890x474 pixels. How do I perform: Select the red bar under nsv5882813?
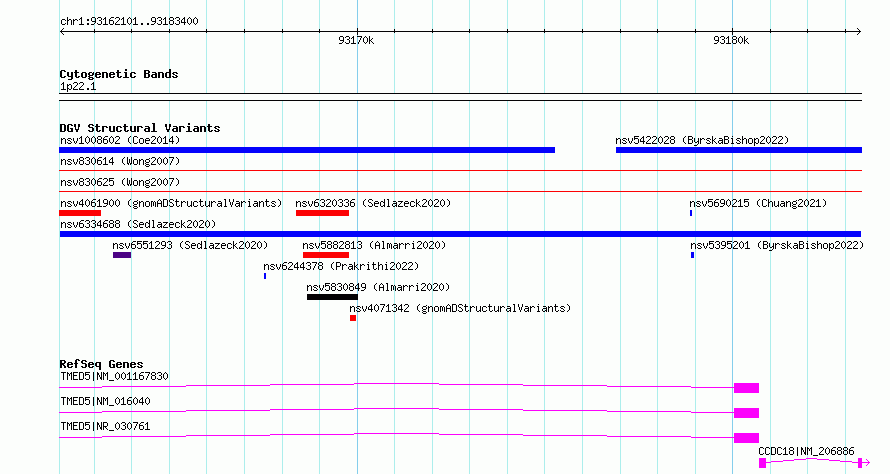[x=326, y=255]
